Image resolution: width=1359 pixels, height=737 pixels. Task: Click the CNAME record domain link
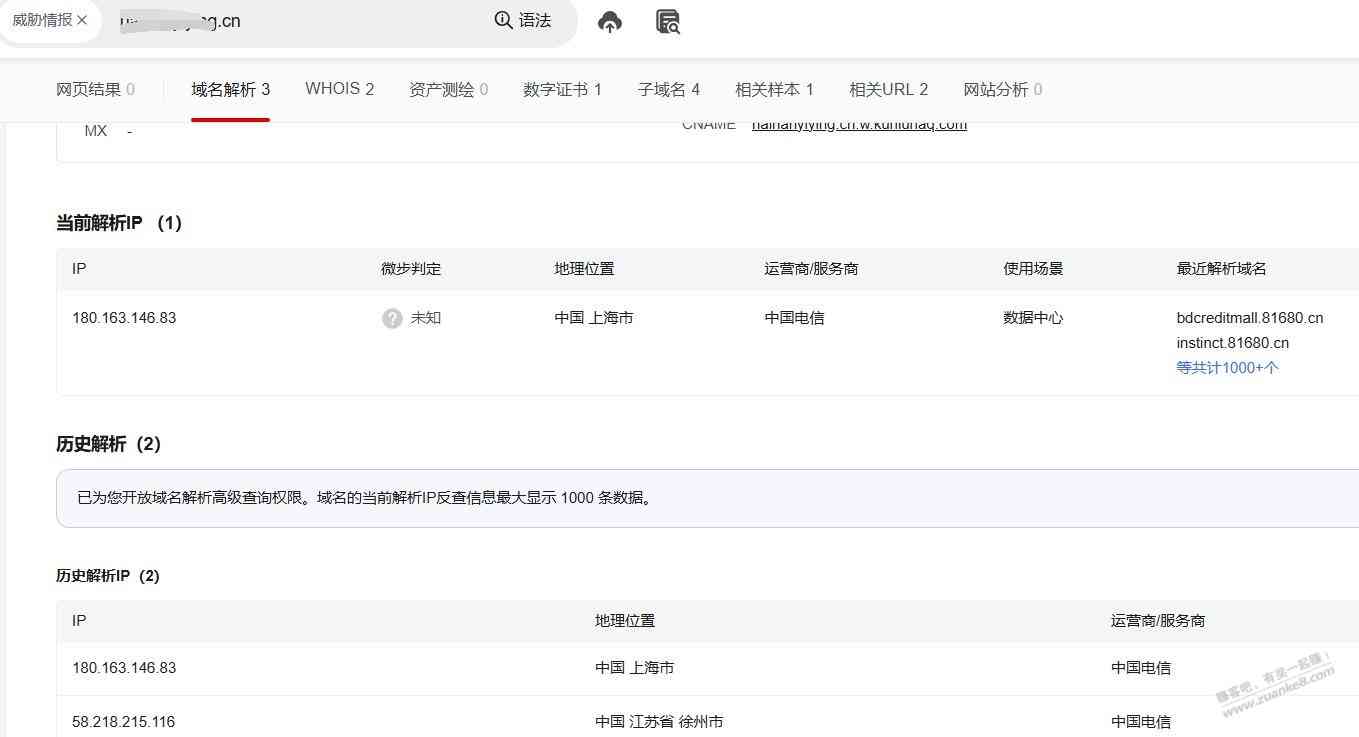pos(859,126)
